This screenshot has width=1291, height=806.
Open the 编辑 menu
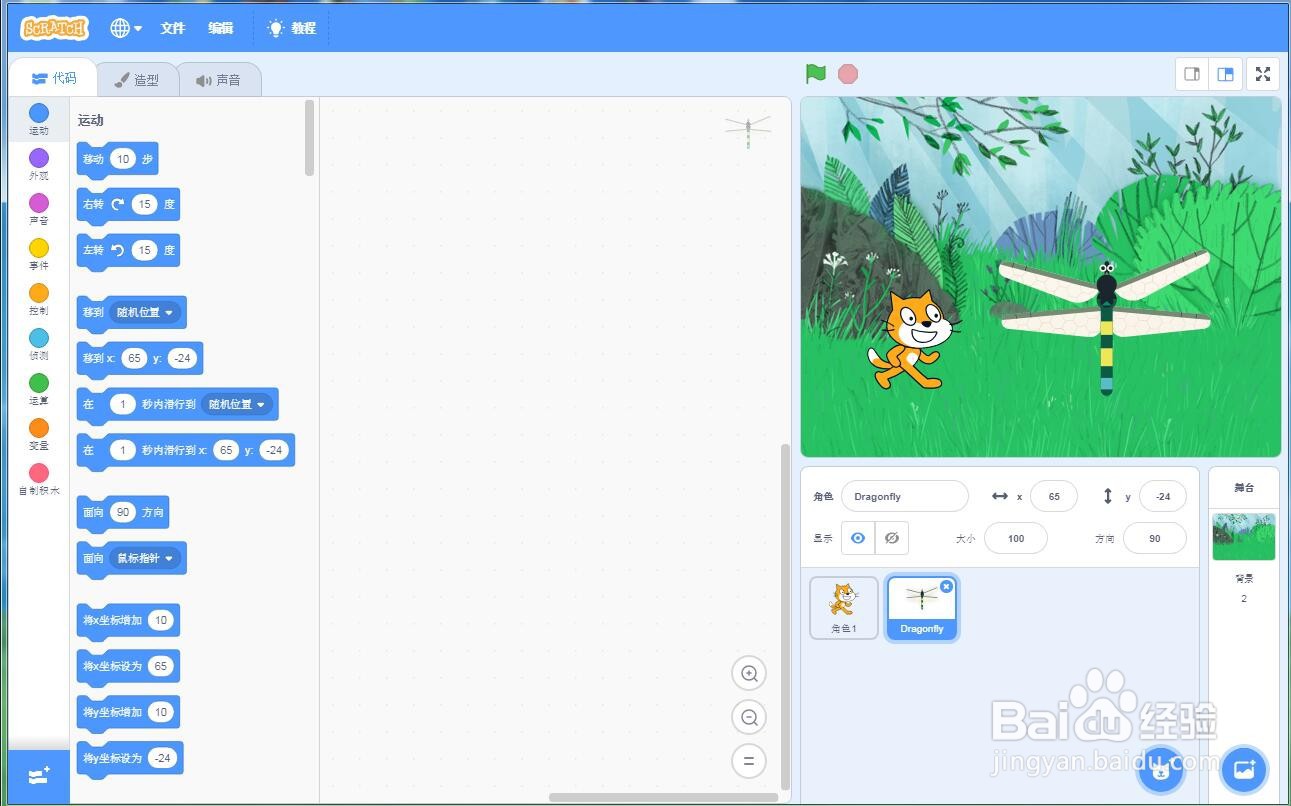(221, 28)
